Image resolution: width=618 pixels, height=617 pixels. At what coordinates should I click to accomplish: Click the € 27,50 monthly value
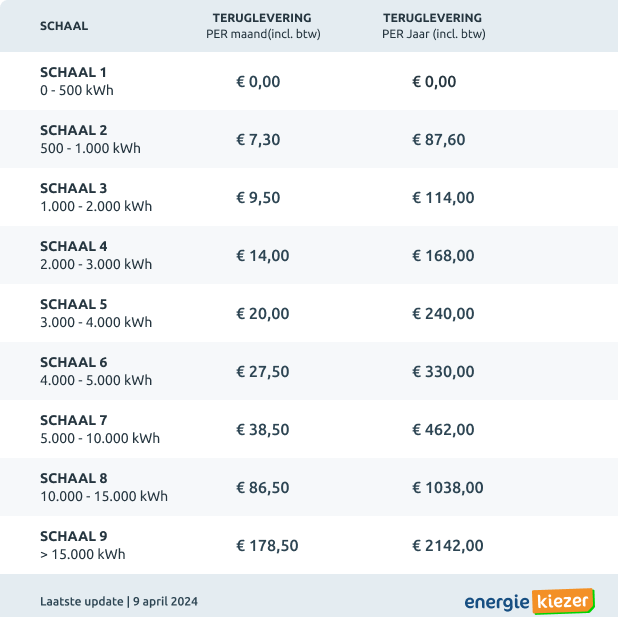[x=262, y=371]
